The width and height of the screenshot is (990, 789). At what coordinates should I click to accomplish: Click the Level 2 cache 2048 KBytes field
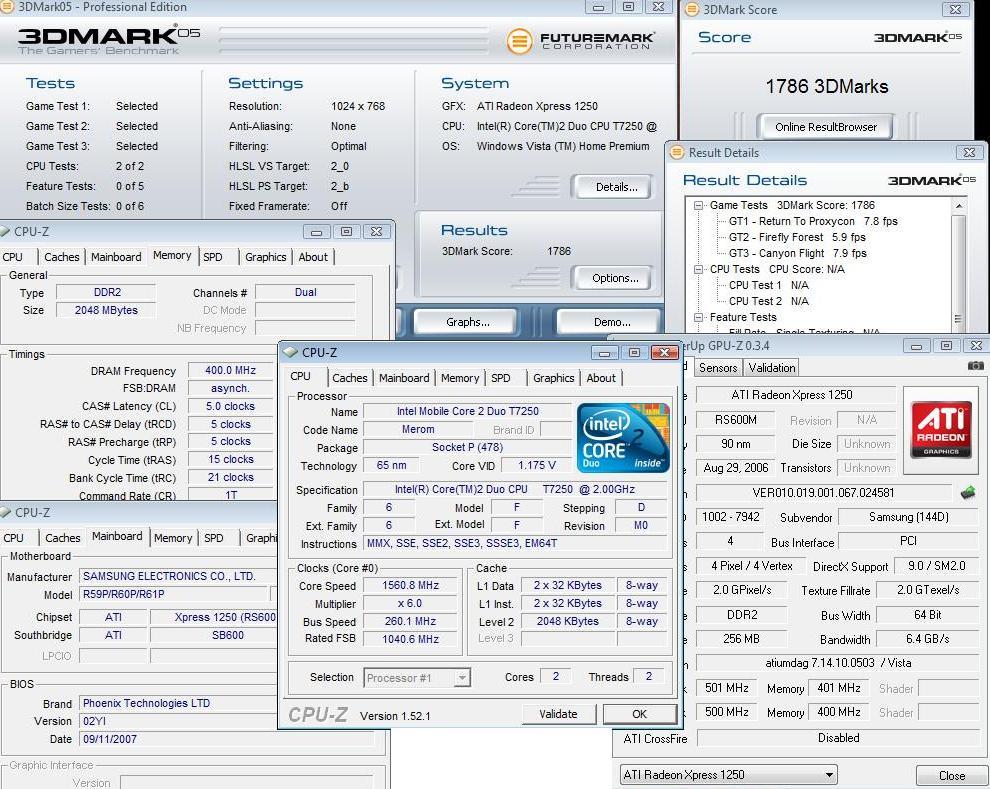point(568,621)
